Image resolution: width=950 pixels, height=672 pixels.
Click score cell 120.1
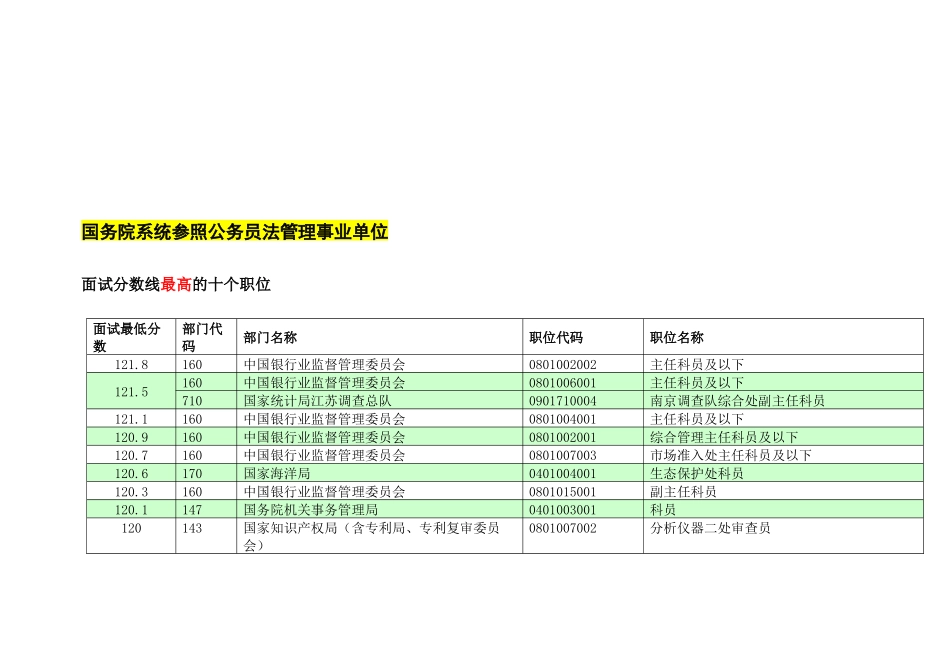131,510
